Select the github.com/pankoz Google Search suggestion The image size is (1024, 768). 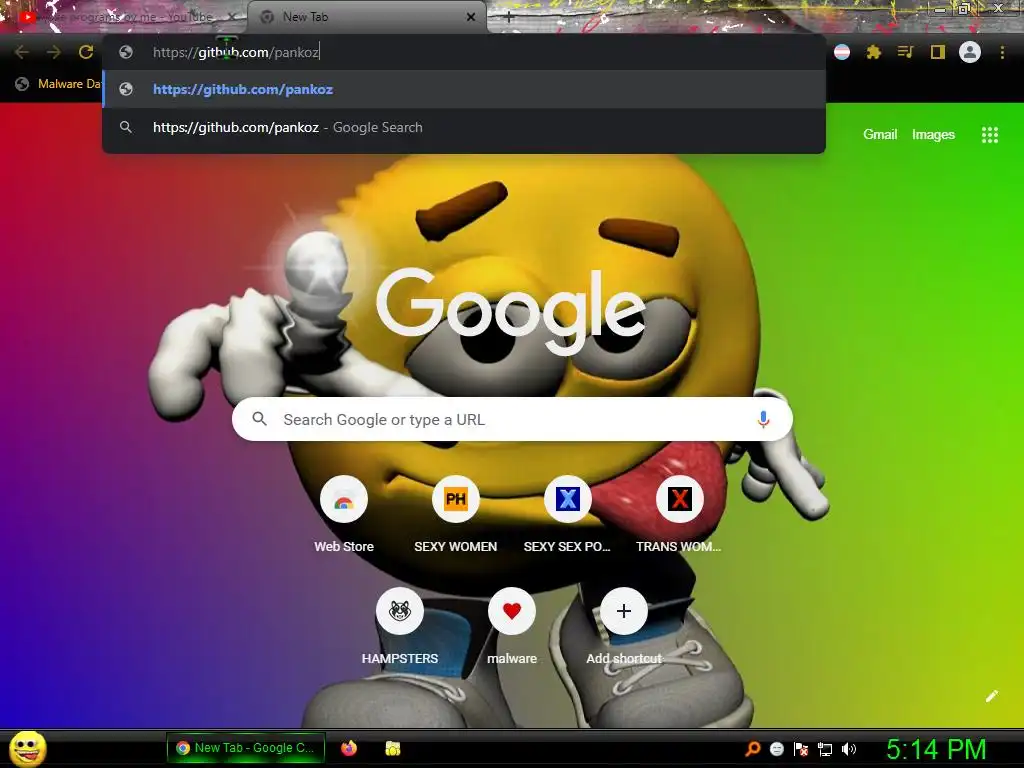[x=464, y=127]
